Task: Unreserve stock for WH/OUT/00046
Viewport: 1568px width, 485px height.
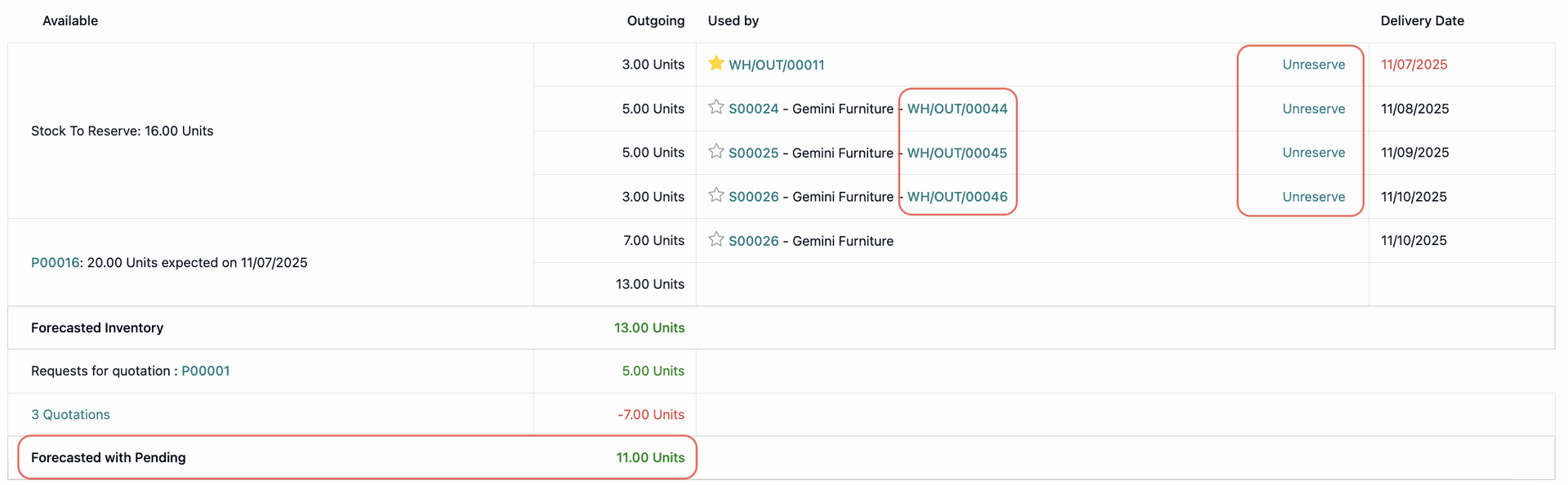Action: (x=1313, y=197)
